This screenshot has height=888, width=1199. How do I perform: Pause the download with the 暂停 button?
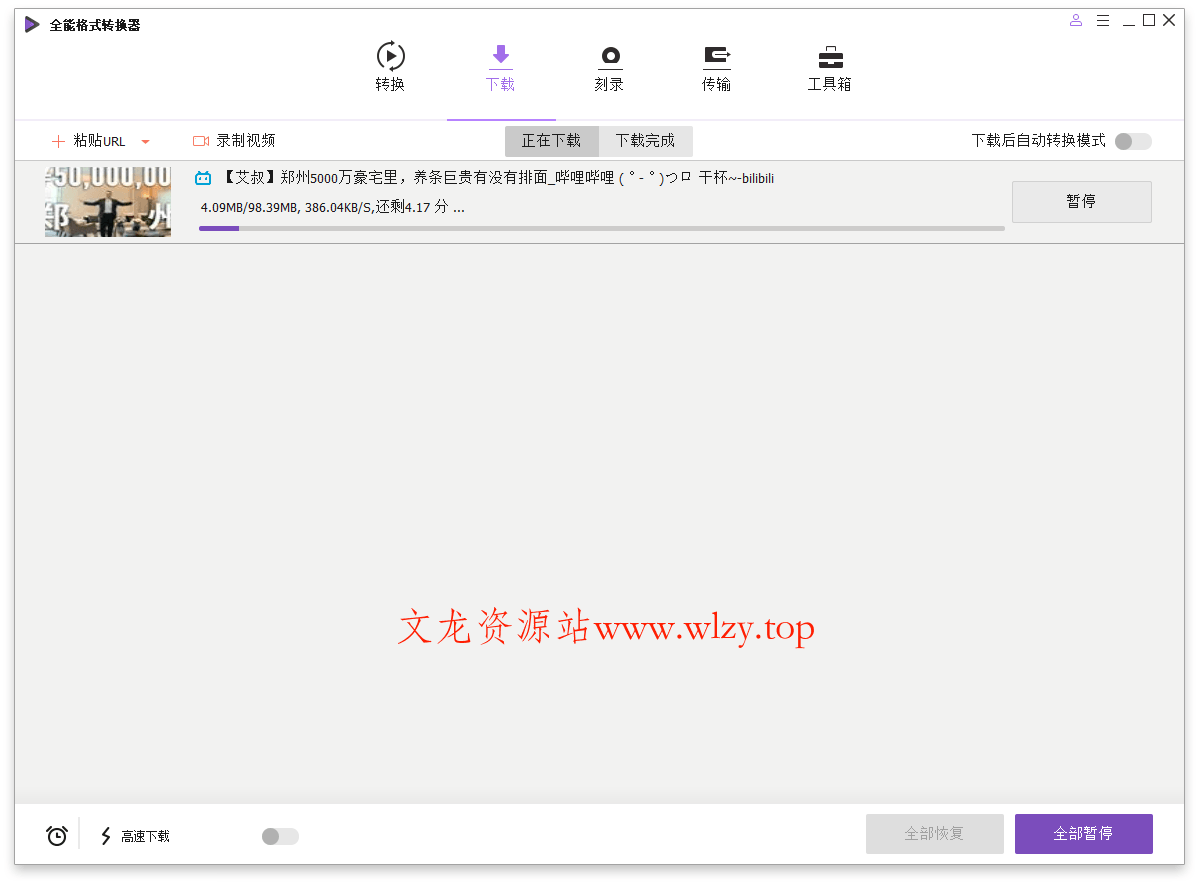click(1081, 201)
